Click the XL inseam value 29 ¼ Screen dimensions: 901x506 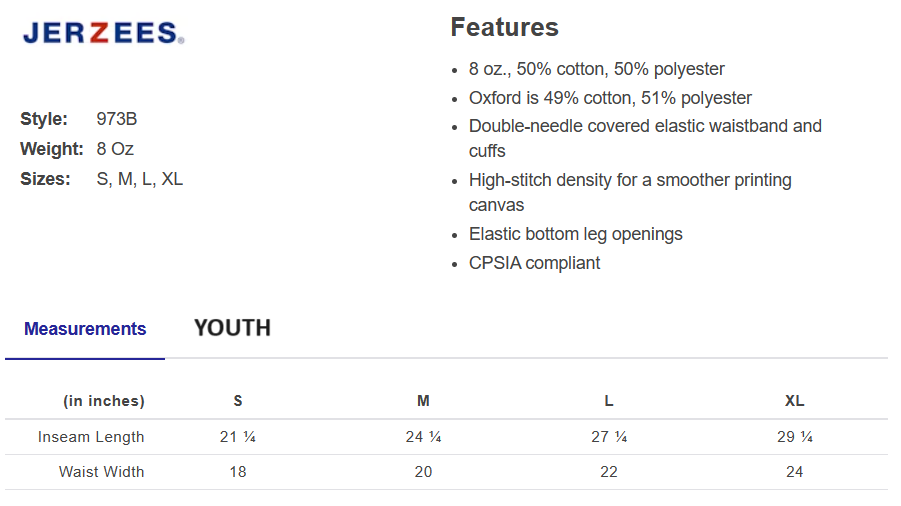coord(794,437)
